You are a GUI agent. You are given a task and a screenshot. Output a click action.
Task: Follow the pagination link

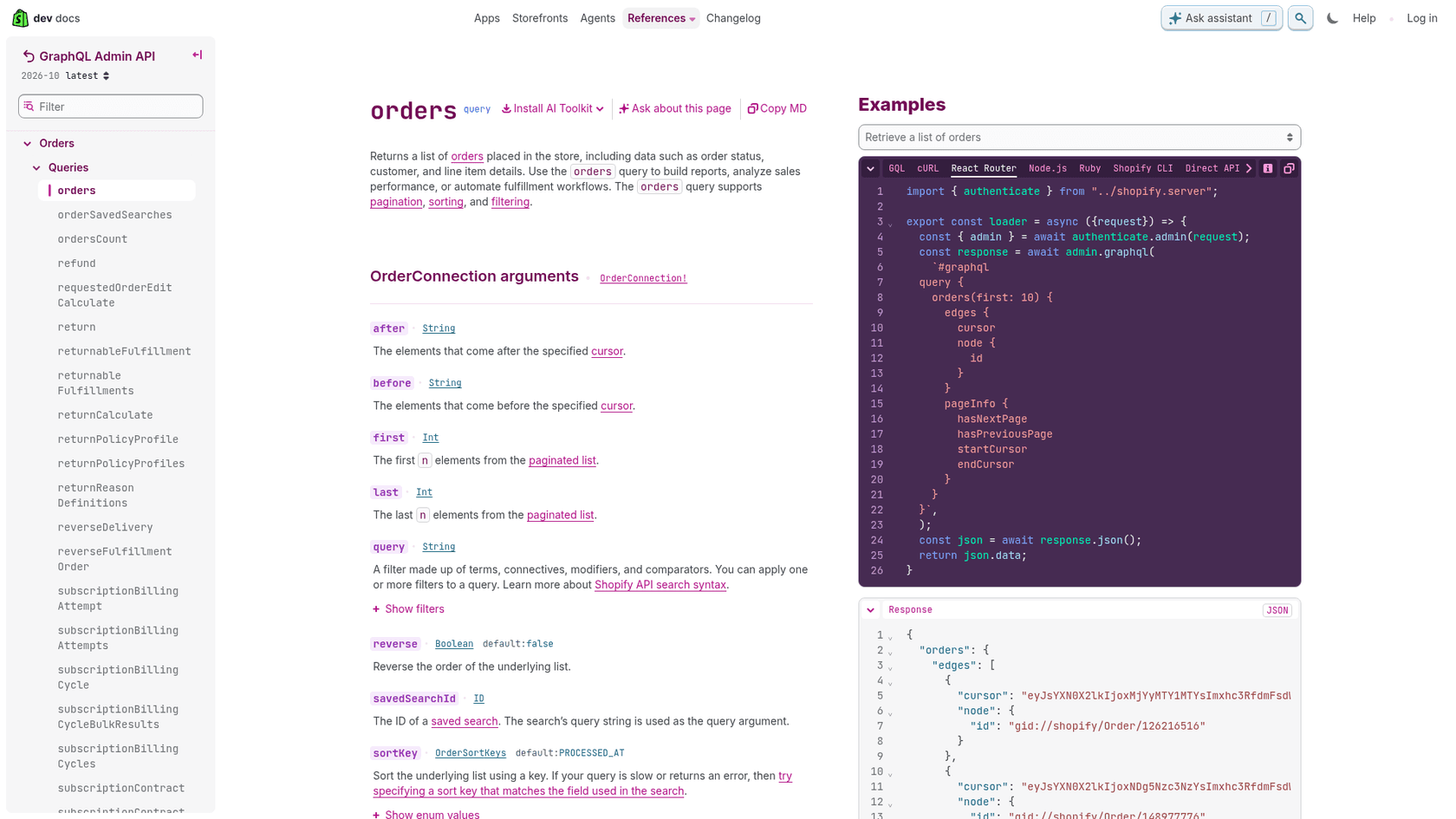[396, 202]
